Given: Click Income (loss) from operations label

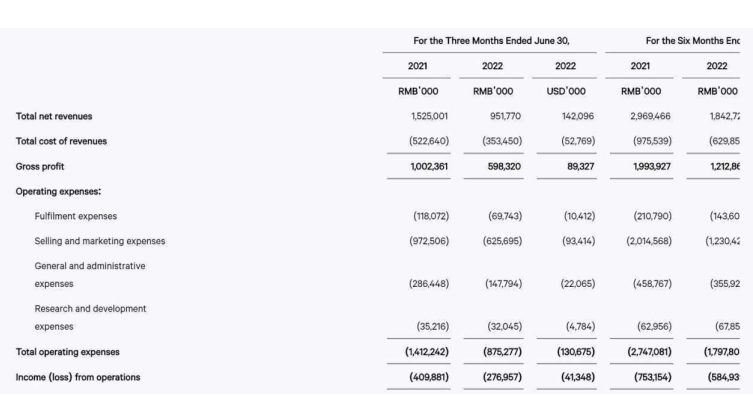Looking at the screenshot, I should [78, 378].
